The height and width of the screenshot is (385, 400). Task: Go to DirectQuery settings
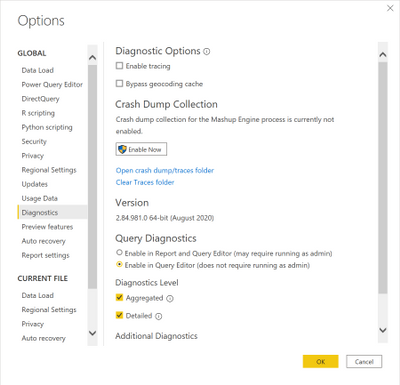point(40,99)
